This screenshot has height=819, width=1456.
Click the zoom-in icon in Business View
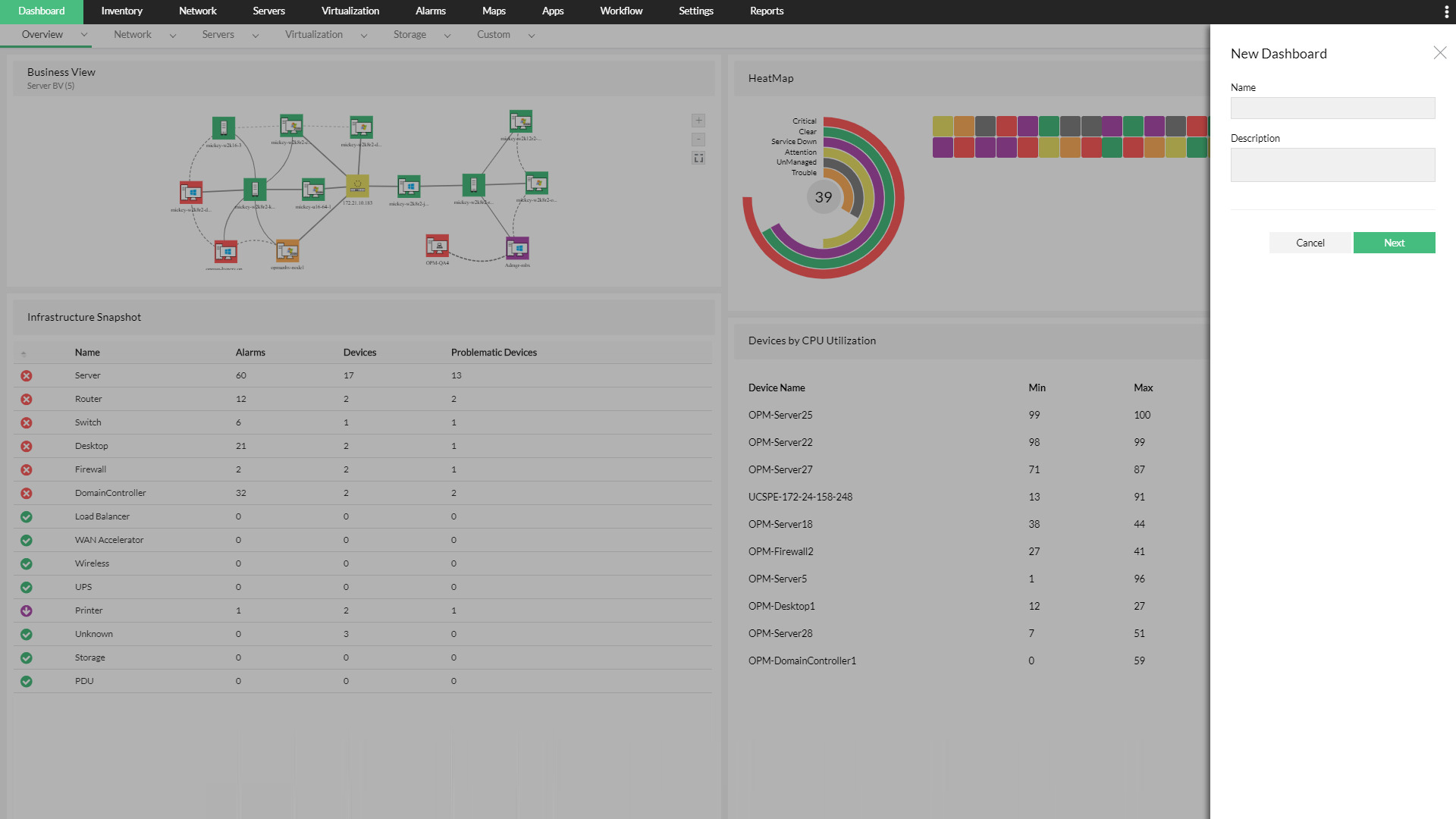[x=699, y=120]
